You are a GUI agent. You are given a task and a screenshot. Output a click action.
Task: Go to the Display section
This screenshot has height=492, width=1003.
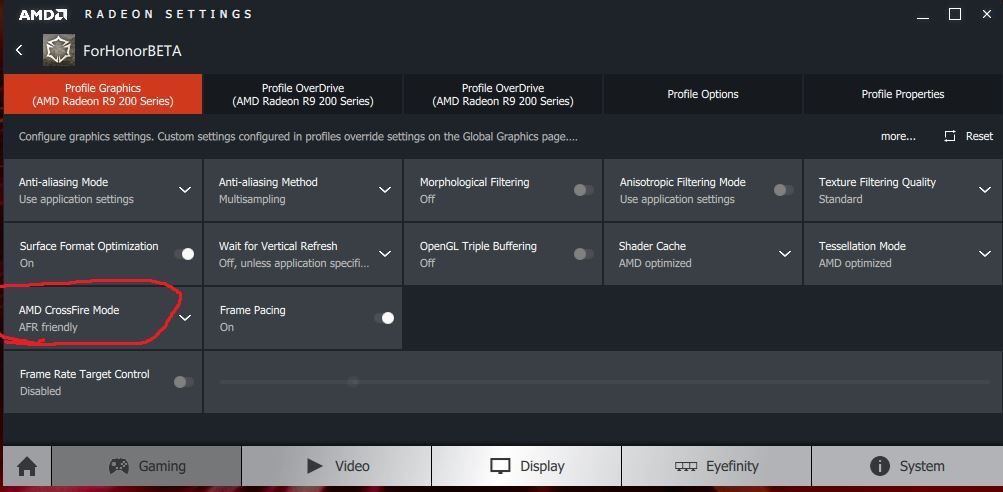[526, 466]
